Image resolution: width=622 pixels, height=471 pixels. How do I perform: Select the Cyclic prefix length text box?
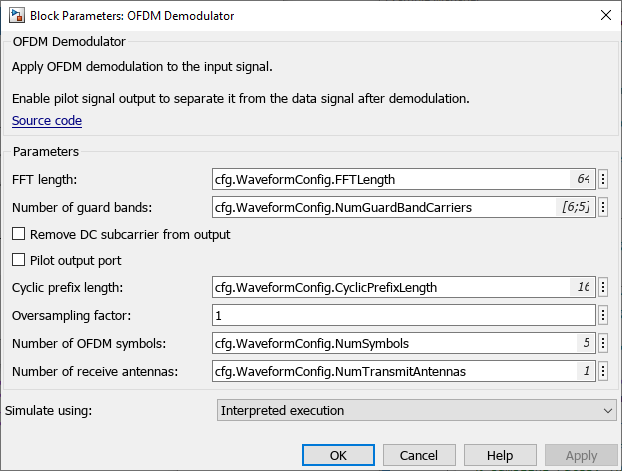point(390,288)
